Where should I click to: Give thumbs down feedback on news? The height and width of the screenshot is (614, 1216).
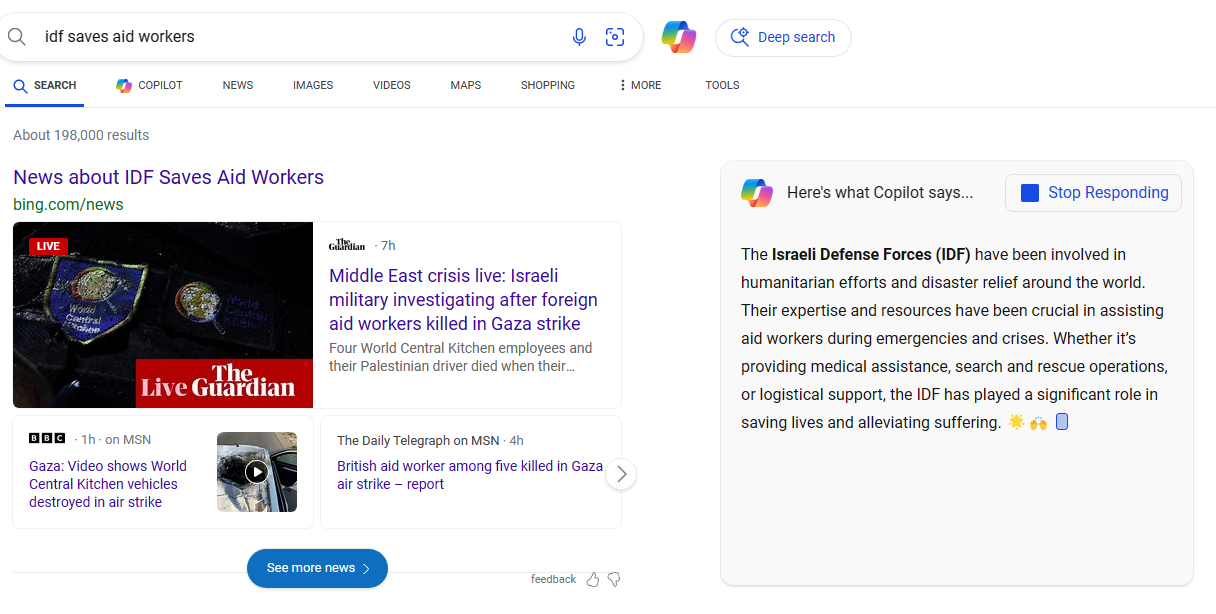[x=614, y=579]
